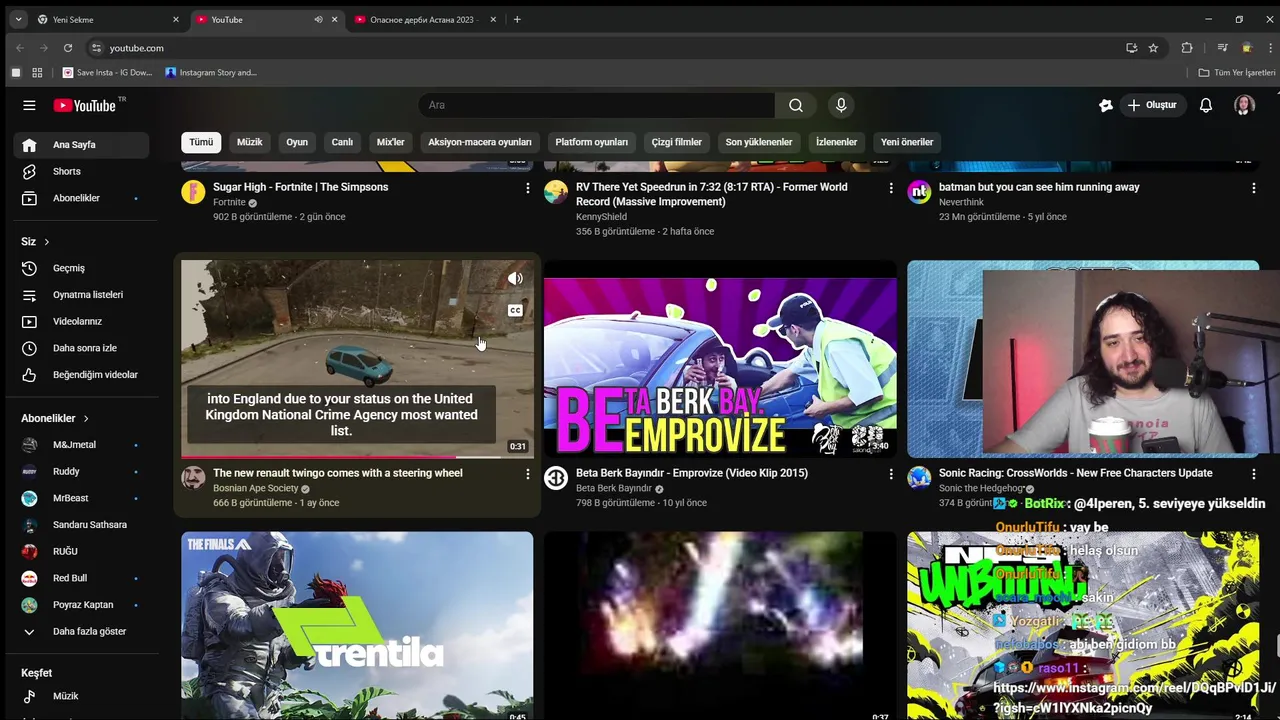This screenshot has height=720, width=1280.
Task: Open the THE FINALS trentila thumbnail
Action: click(357, 626)
